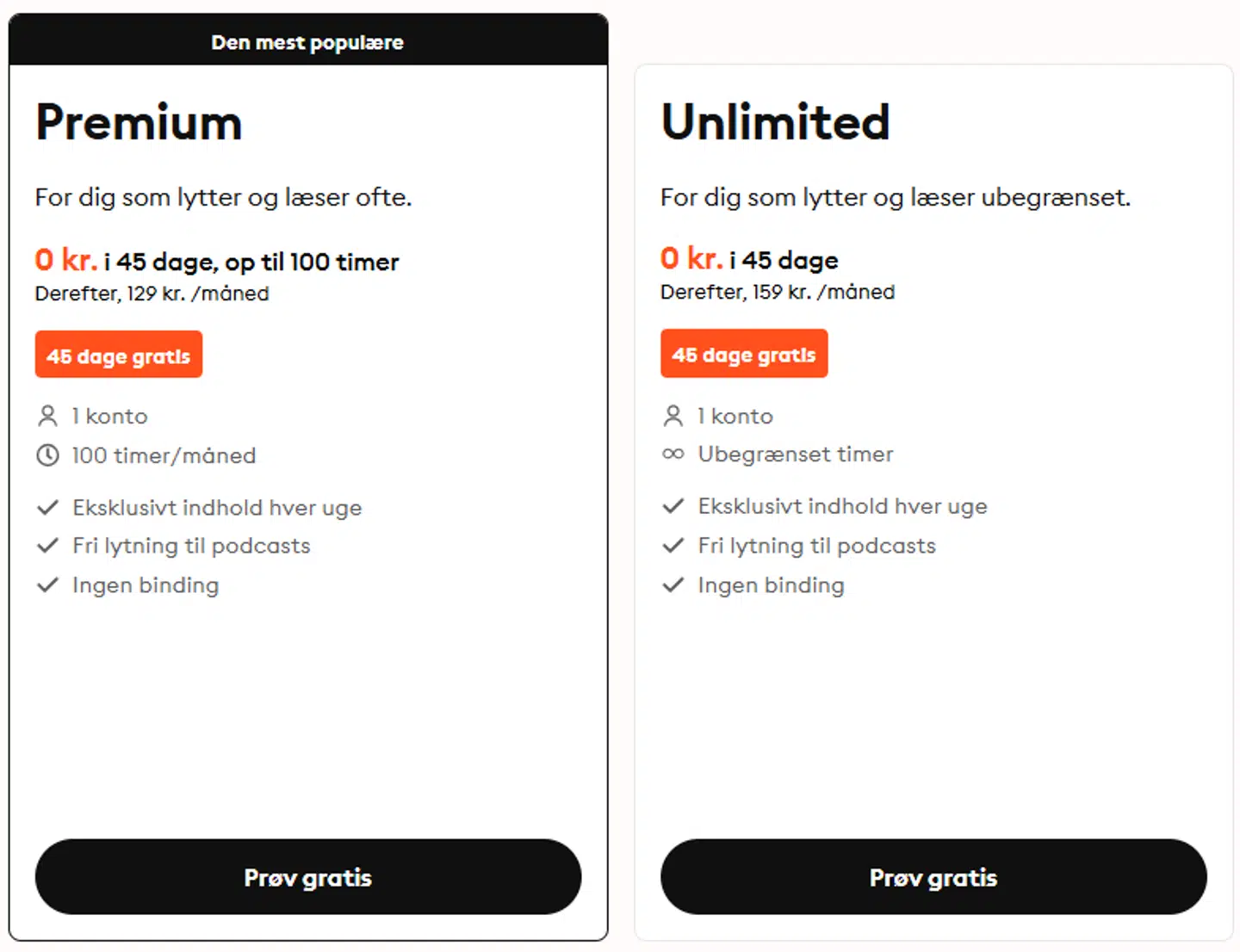The width and height of the screenshot is (1240, 952).
Task: Click the Premium plan heading
Action: [139, 122]
